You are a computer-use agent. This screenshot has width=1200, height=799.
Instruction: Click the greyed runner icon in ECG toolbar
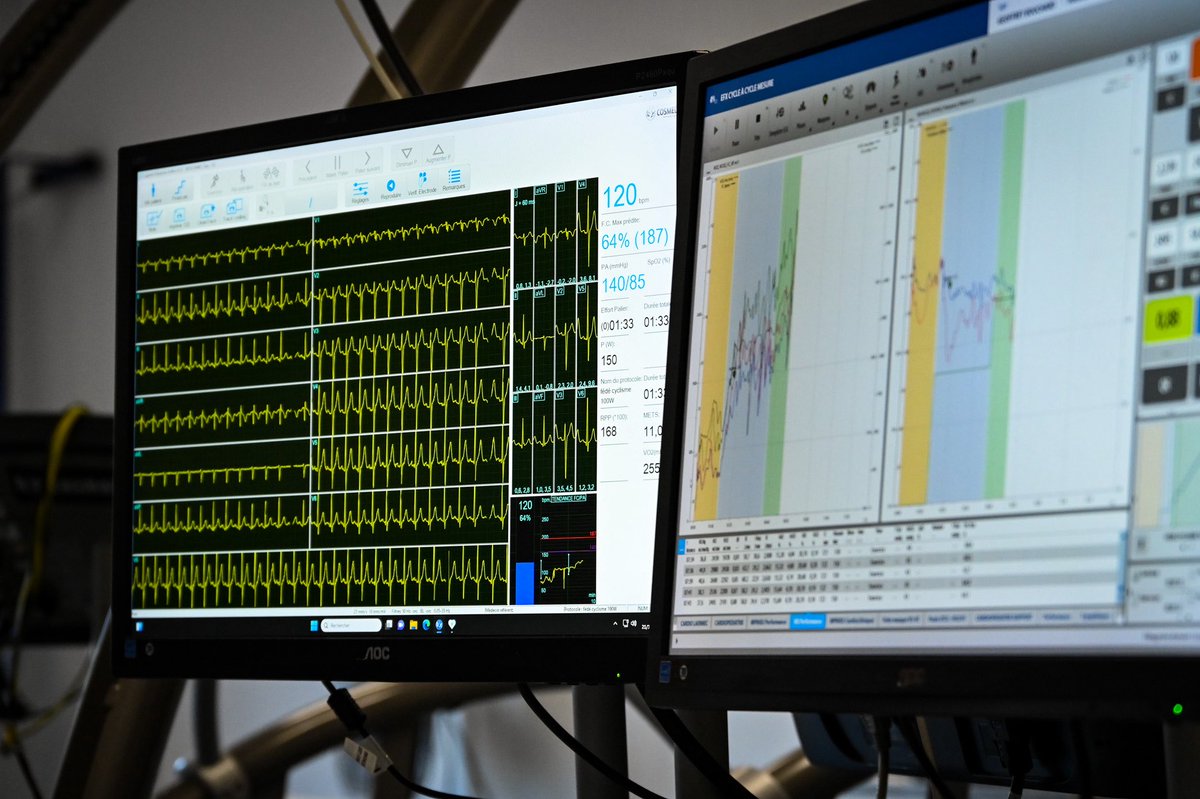pyautogui.click(x=215, y=183)
